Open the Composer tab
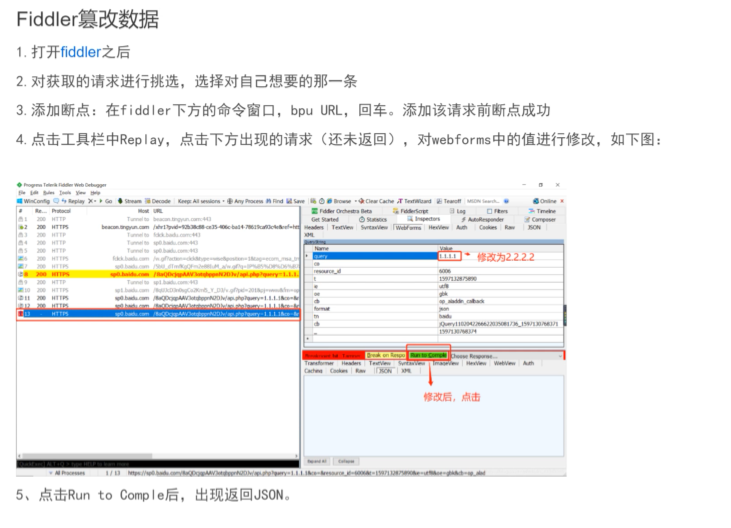 click(x=540, y=219)
